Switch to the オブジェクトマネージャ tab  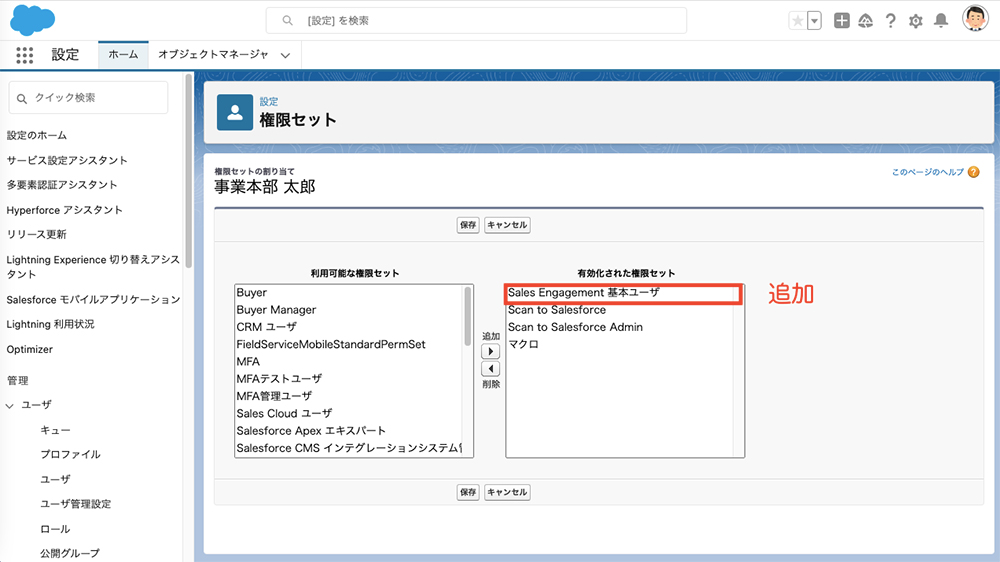[x=213, y=55]
